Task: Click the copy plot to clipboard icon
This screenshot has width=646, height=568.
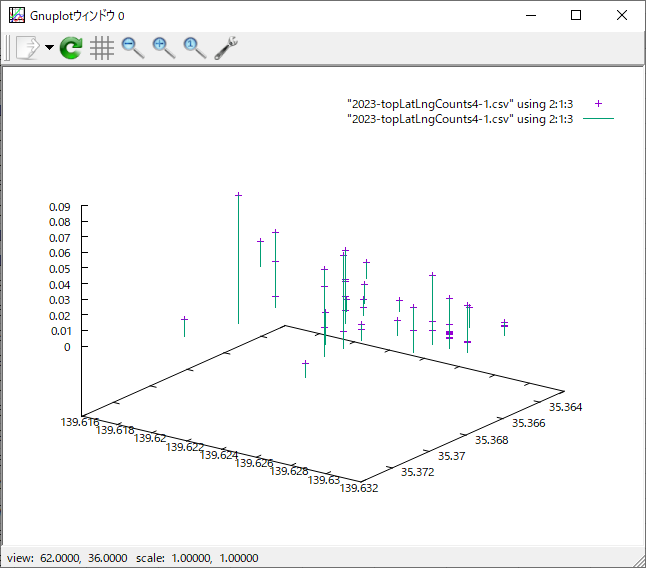Action: coord(26,48)
